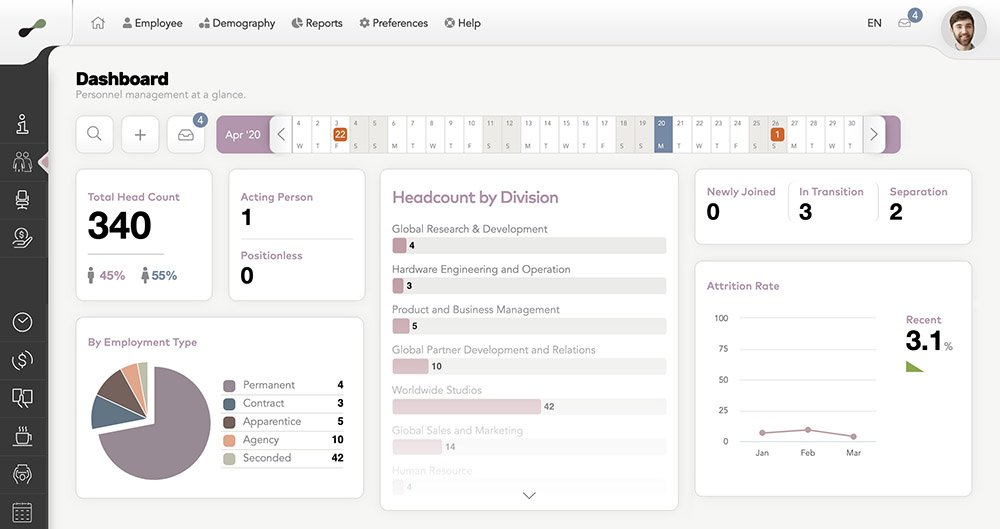Expand Headcount by Division list with chevron
The width and height of the screenshot is (1000, 529).
point(529,495)
